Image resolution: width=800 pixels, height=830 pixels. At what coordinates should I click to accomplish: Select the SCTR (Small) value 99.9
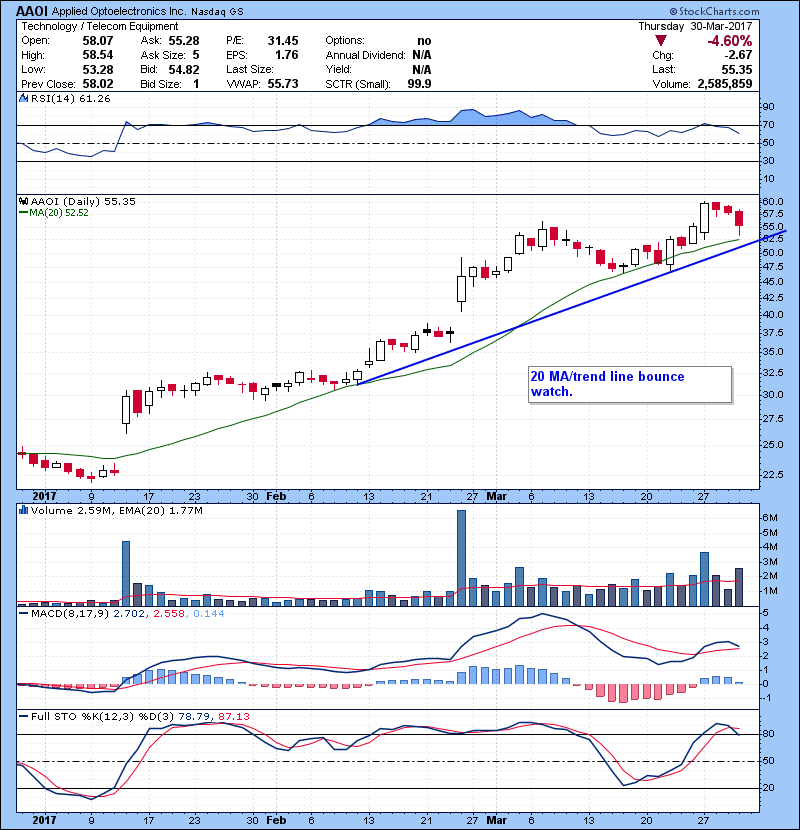[x=419, y=84]
